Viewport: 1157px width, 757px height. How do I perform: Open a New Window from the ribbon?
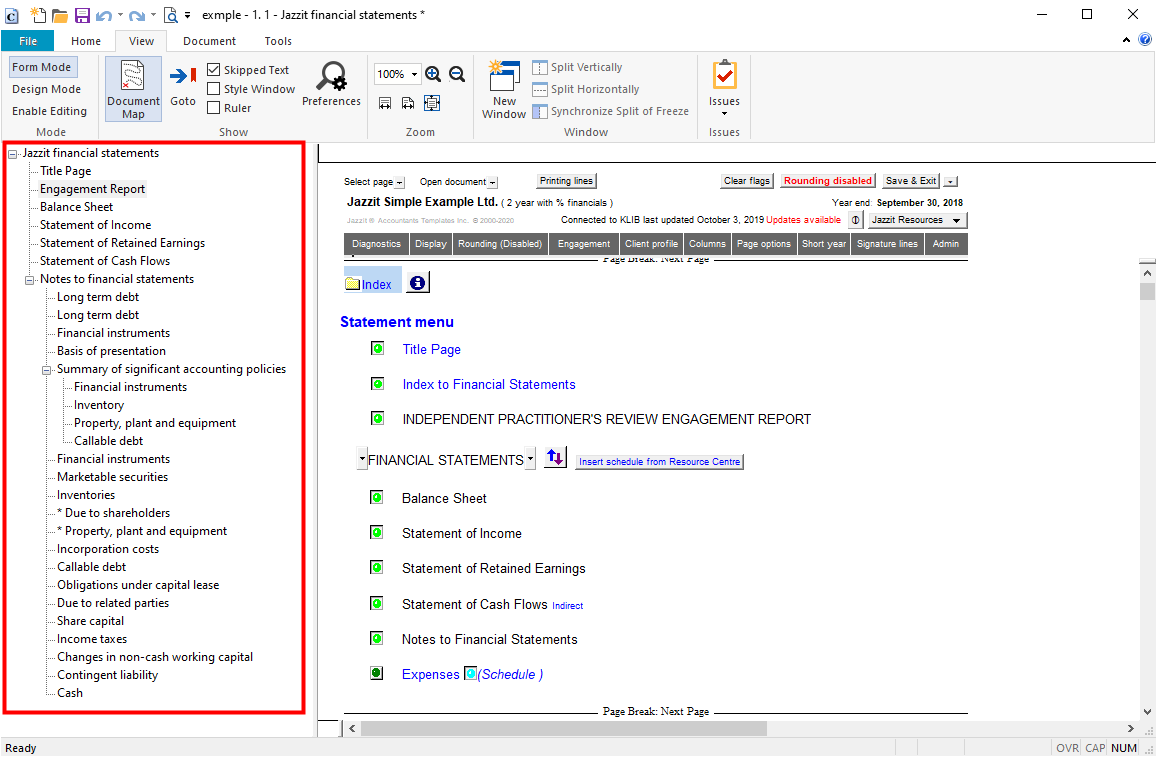(504, 89)
